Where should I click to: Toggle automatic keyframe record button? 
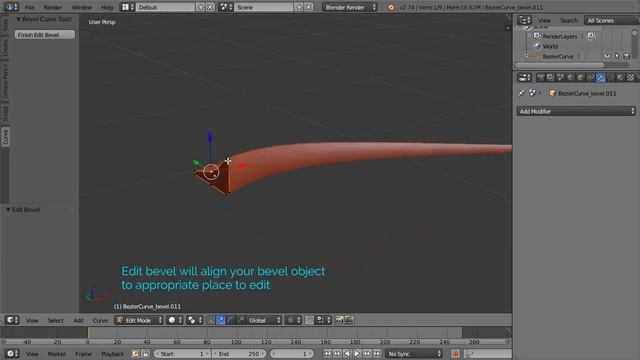(x=455, y=353)
